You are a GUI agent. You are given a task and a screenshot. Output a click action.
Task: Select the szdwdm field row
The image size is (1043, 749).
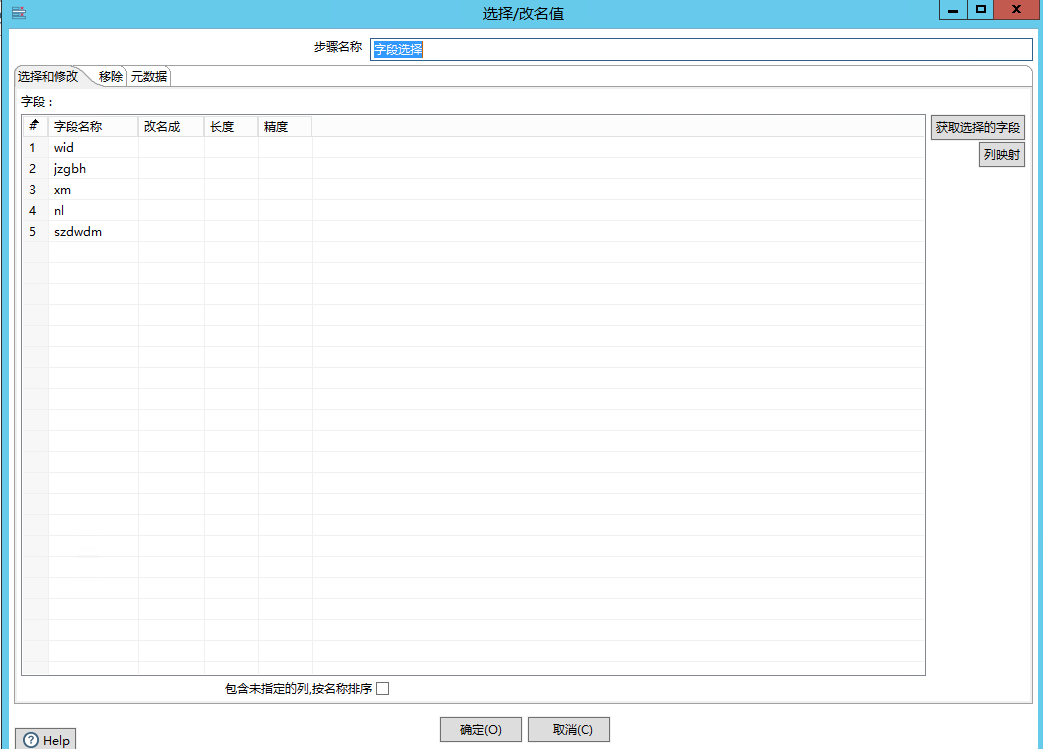point(473,231)
